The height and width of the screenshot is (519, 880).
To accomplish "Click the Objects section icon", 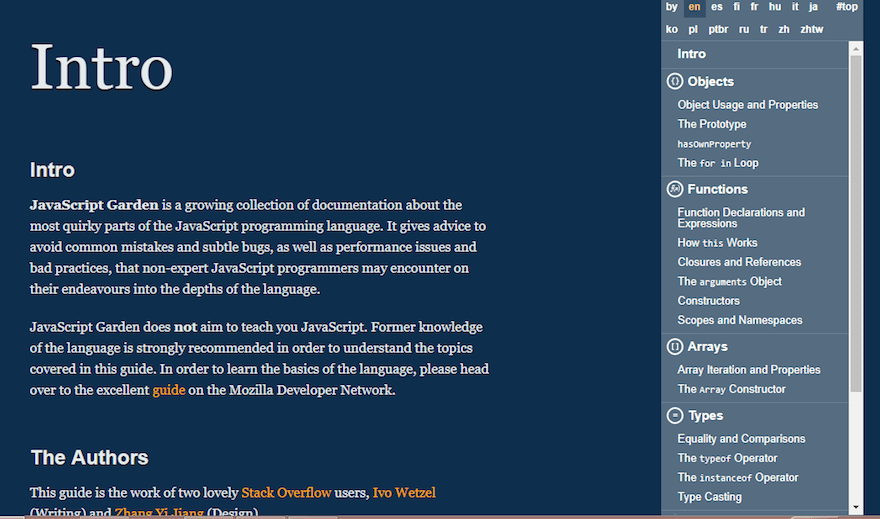I will [675, 81].
